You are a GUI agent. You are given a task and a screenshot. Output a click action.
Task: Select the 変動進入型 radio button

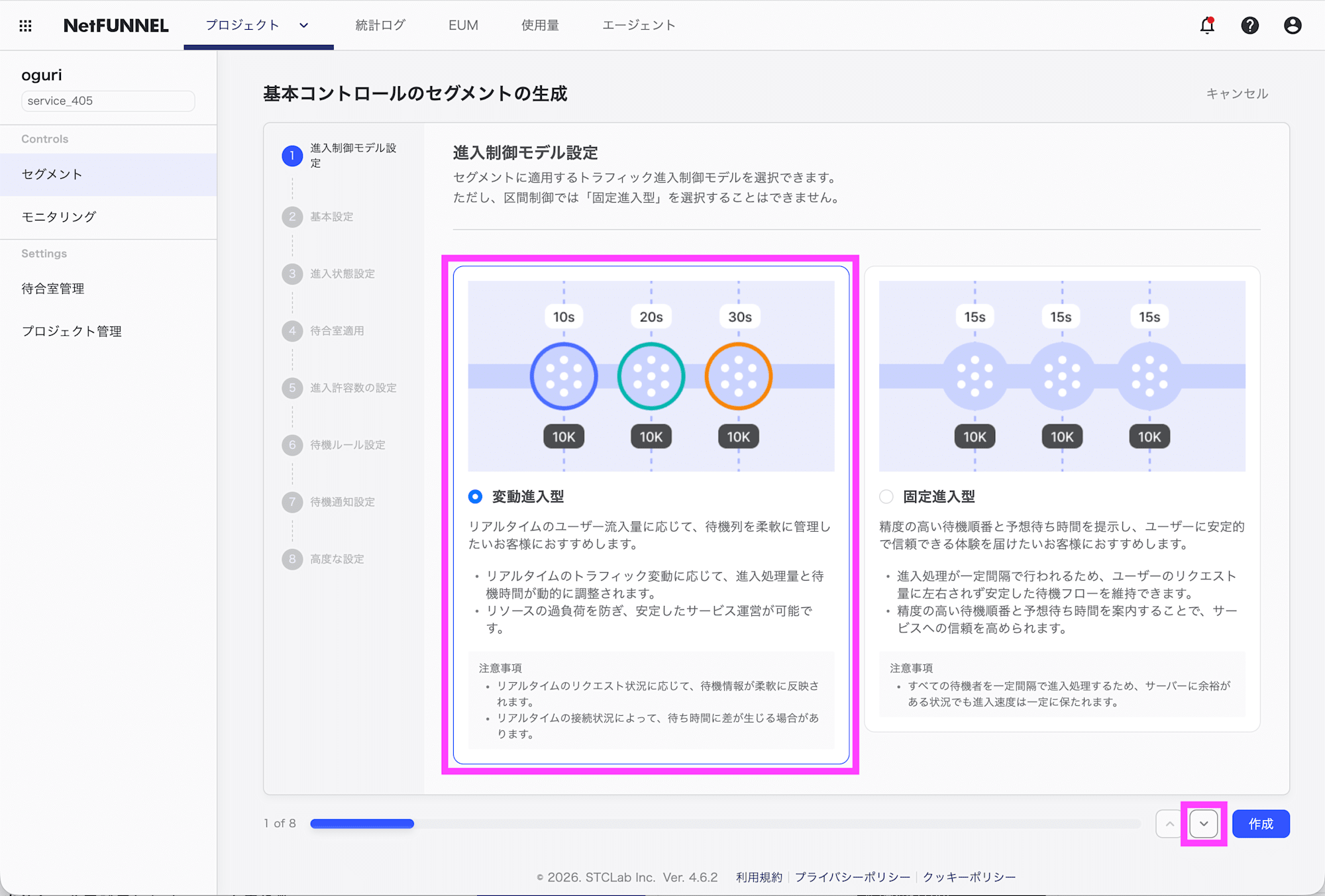pyautogui.click(x=474, y=496)
